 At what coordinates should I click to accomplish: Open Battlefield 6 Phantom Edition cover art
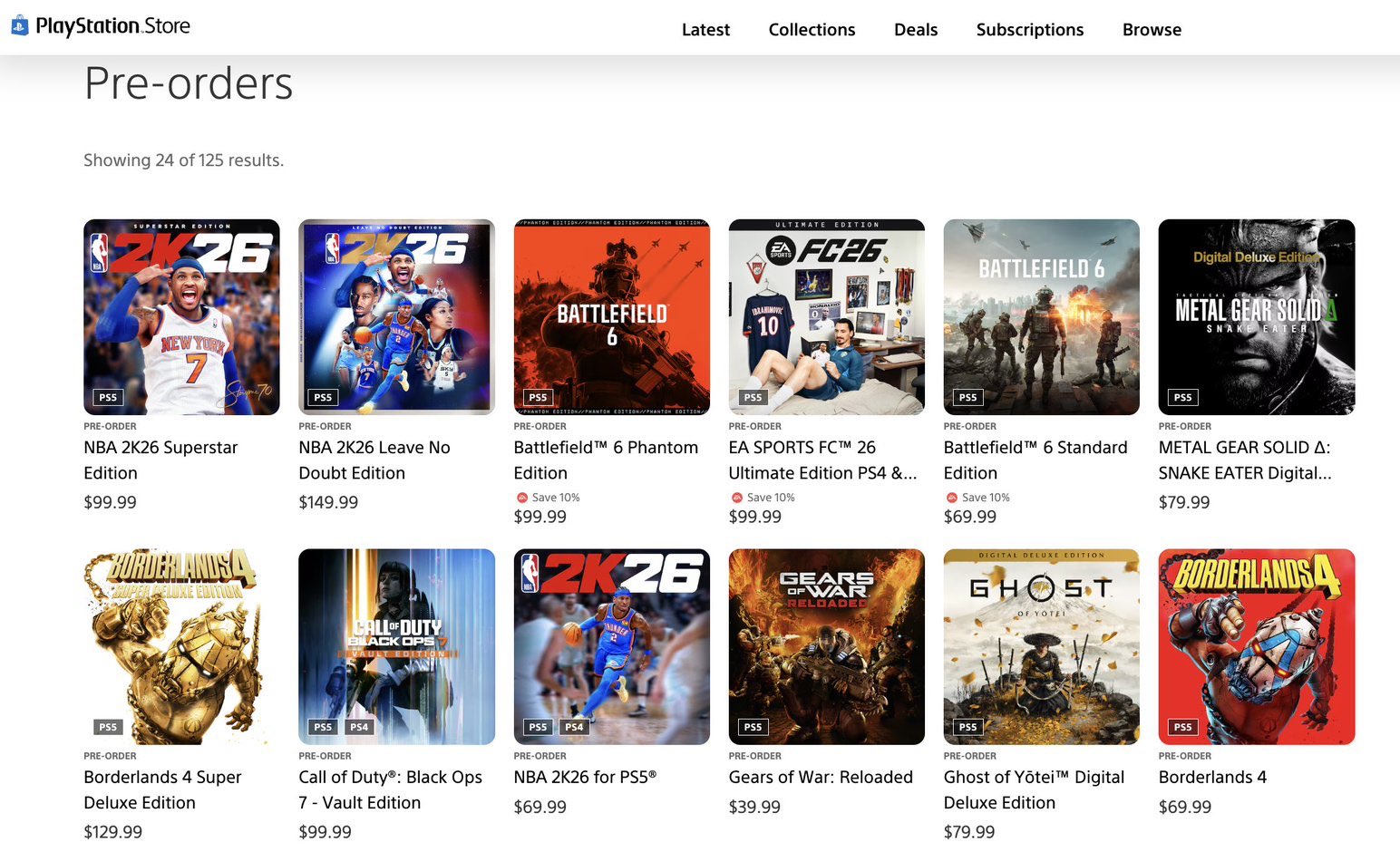(612, 317)
